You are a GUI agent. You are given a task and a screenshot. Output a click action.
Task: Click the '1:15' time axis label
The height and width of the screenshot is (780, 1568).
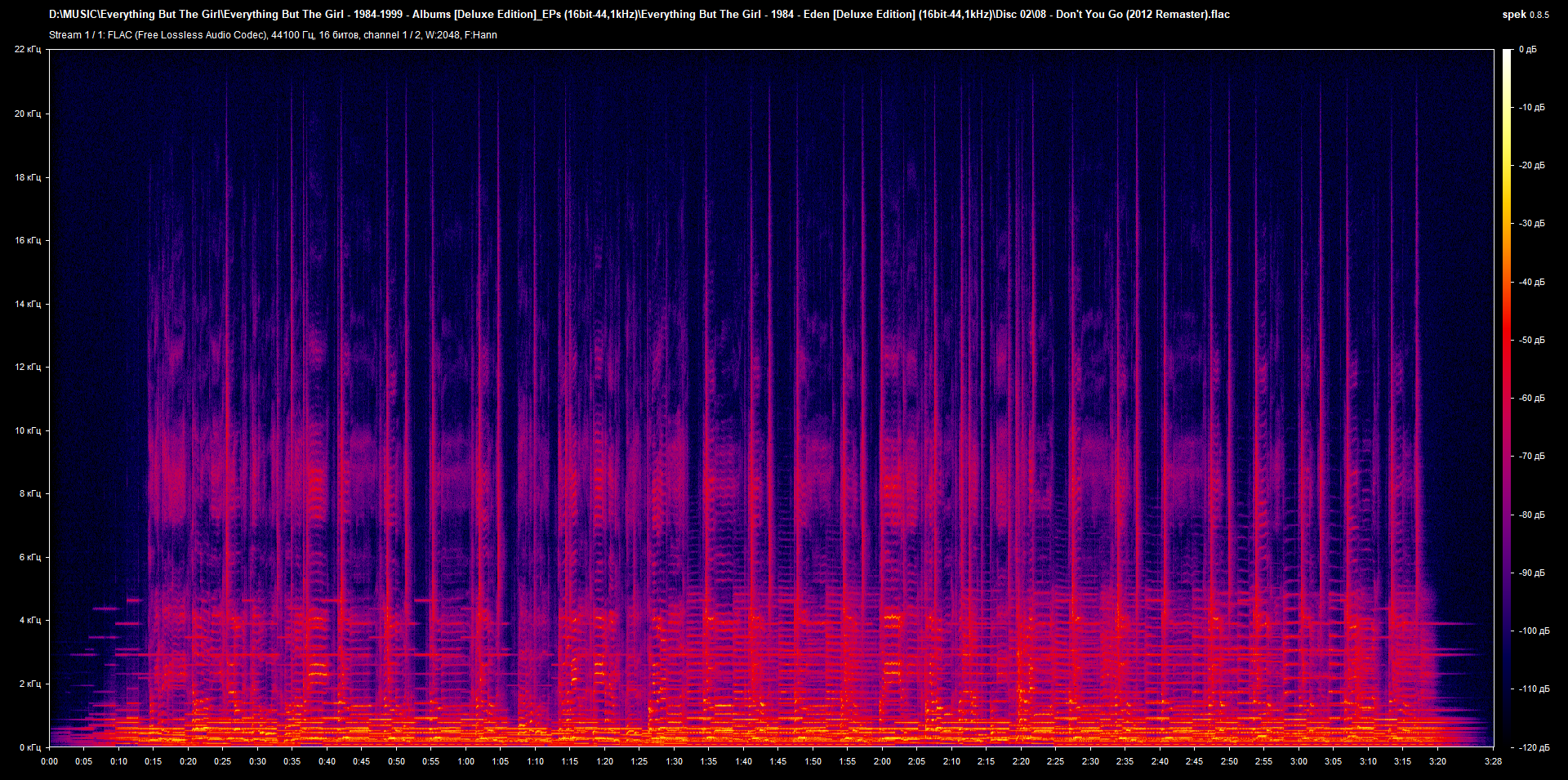click(x=569, y=761)
